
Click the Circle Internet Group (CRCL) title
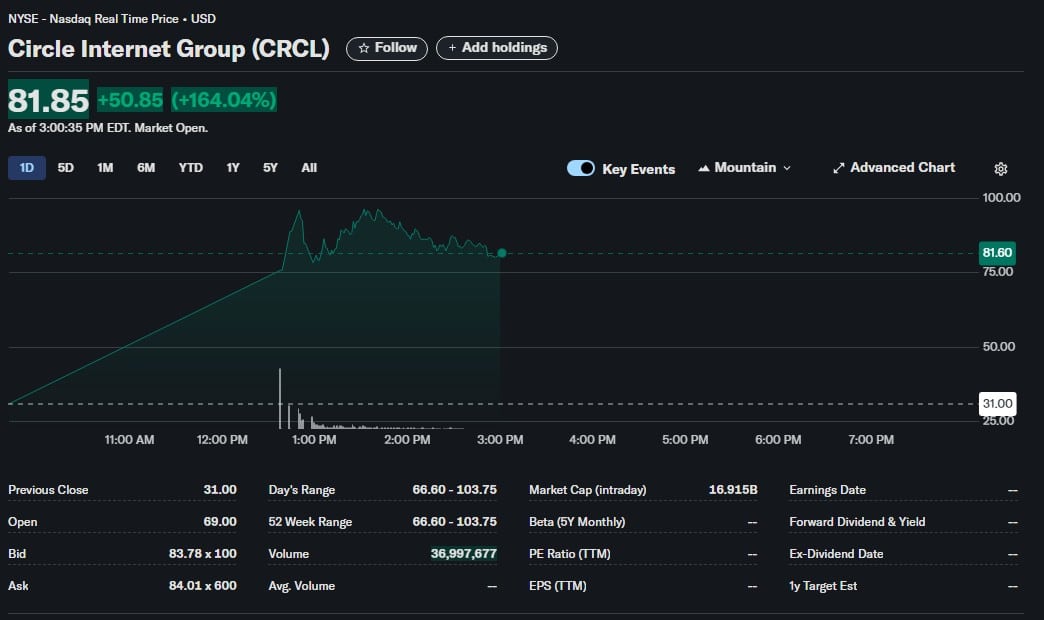pyautogui.click(x=168, y=49)
